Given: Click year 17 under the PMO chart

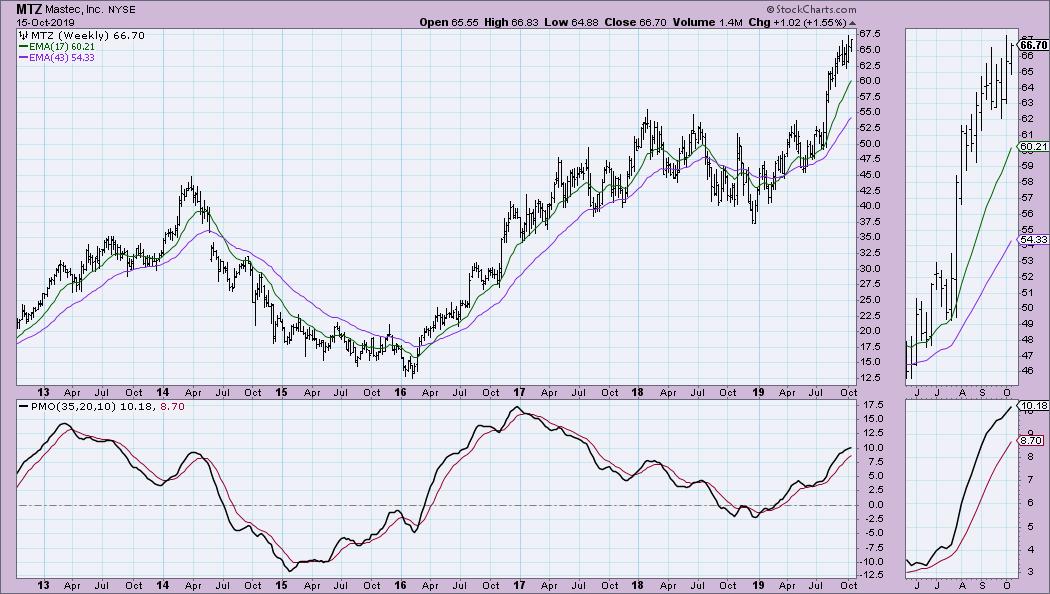Looking at the screenshot, I should pyautogui.click(x=519, y=585).
